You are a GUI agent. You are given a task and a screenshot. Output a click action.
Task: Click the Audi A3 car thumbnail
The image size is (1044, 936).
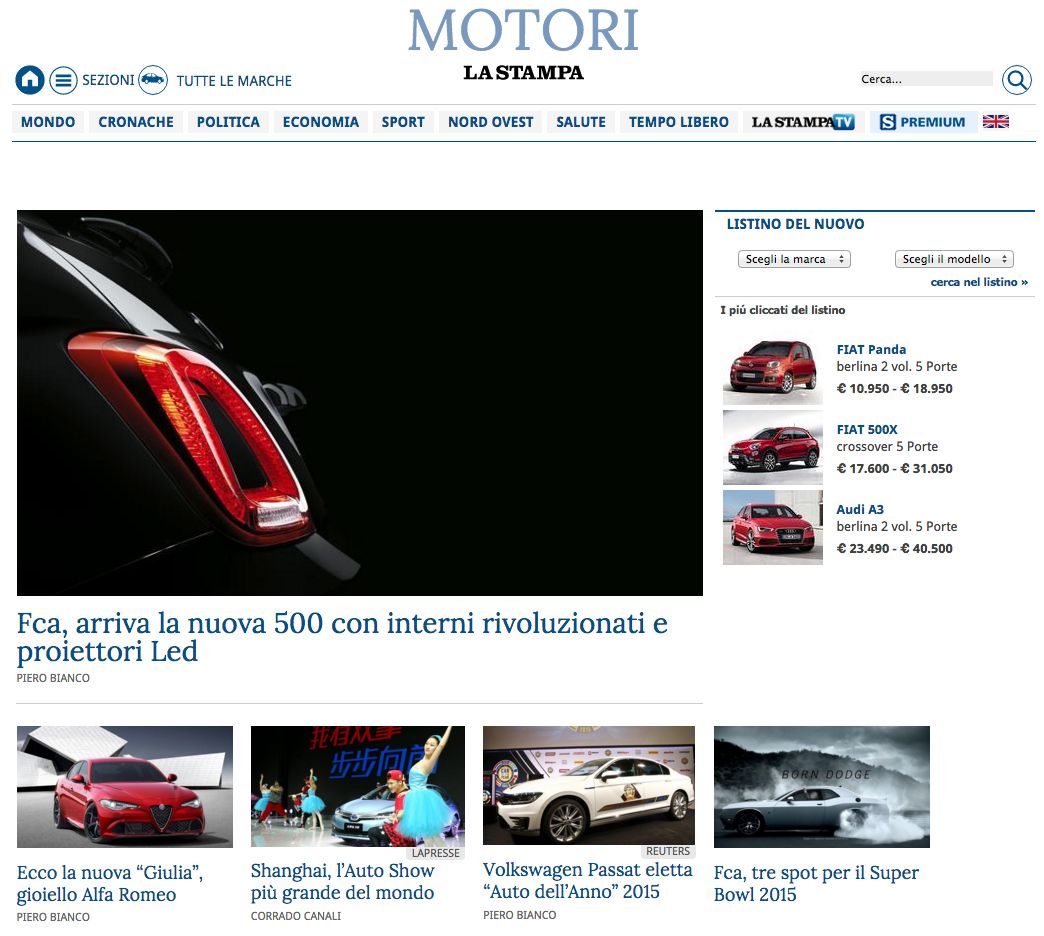(x=773, y=527)
